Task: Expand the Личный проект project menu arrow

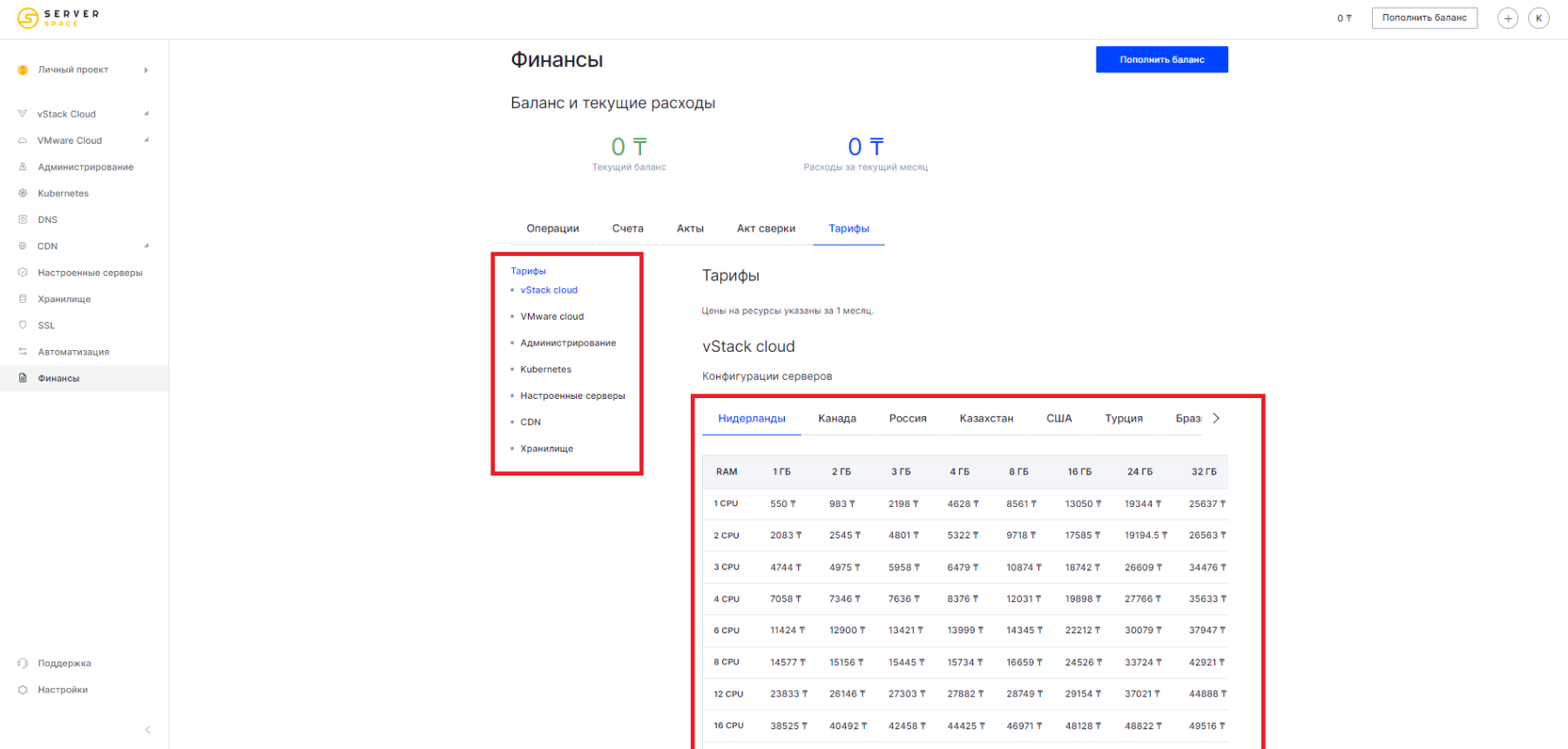Action: tap(145, 70)
